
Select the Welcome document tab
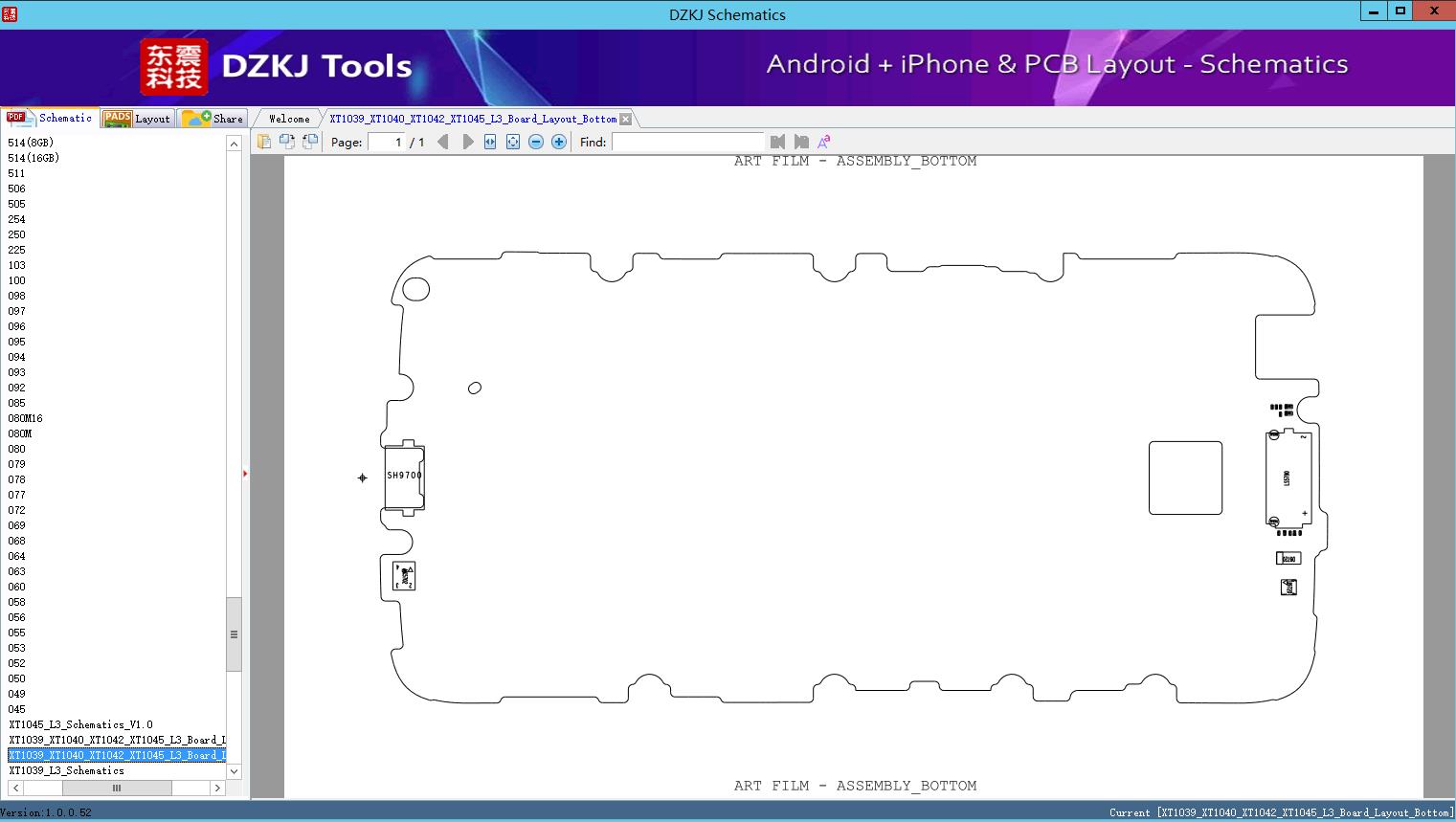[x=289, y=119]
